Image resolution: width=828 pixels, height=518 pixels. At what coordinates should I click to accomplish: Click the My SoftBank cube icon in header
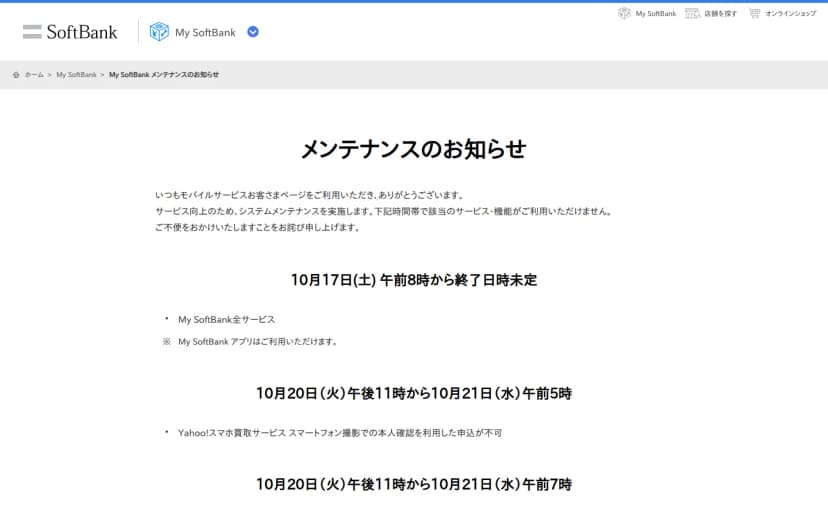pos(159,32)
